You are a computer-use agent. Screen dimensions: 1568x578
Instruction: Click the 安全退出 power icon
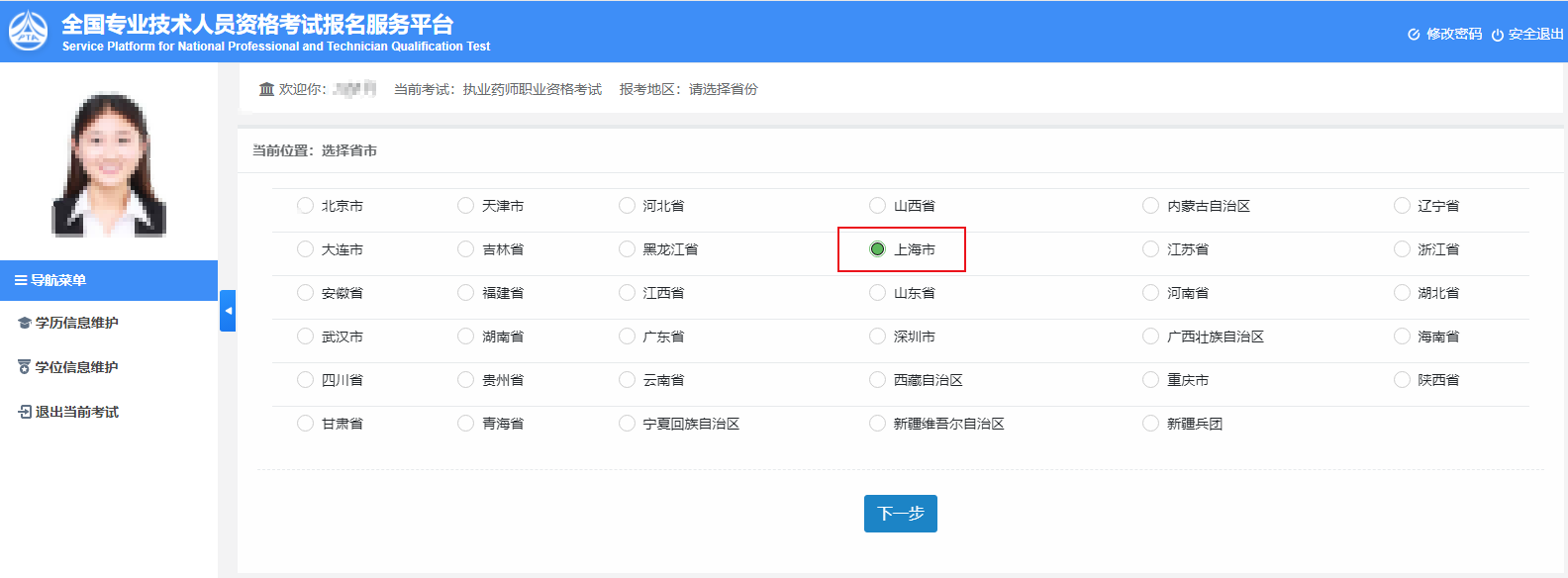(x=1497, y=35)
